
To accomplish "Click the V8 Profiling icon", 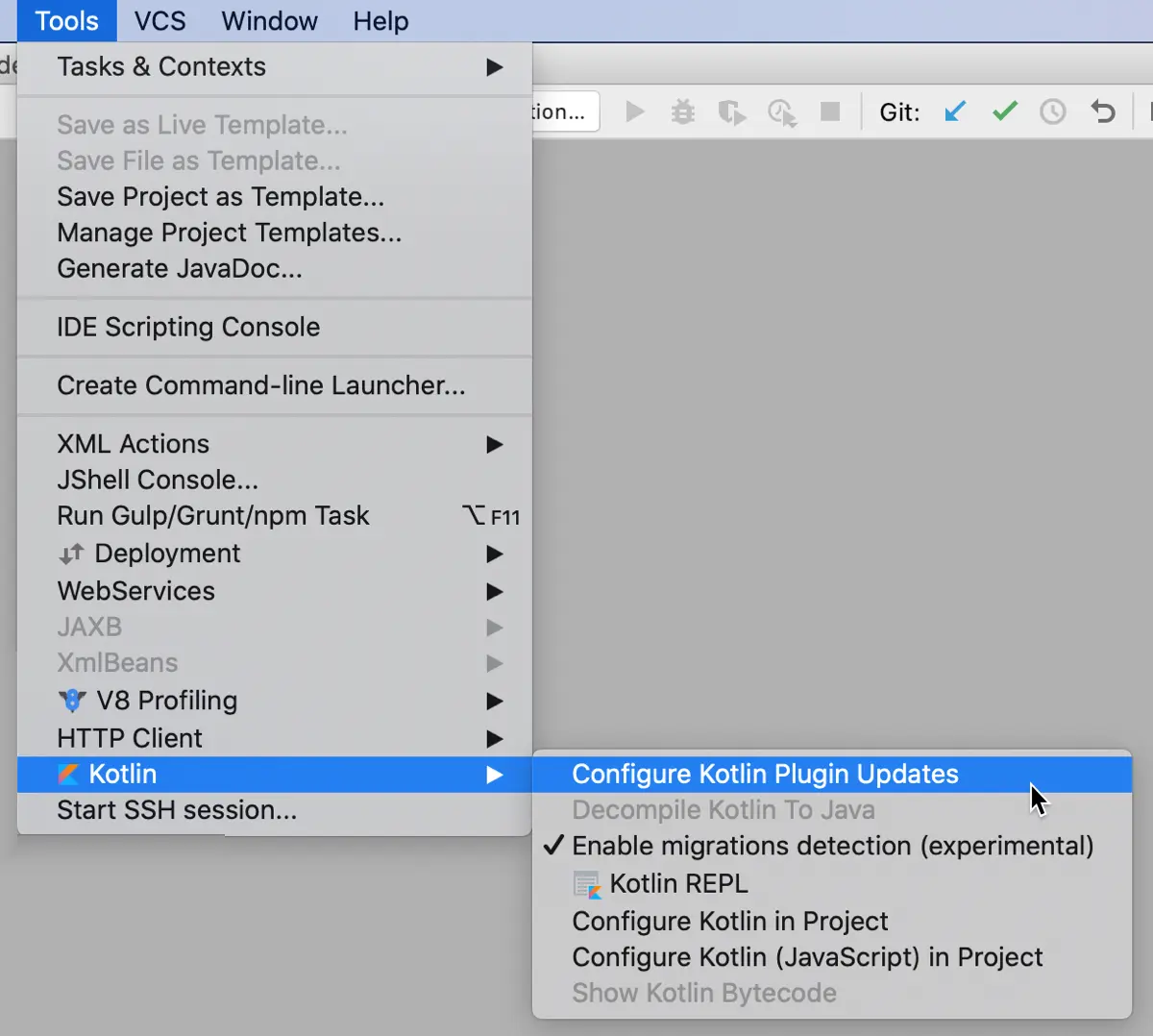I will [x=72, y=701].
